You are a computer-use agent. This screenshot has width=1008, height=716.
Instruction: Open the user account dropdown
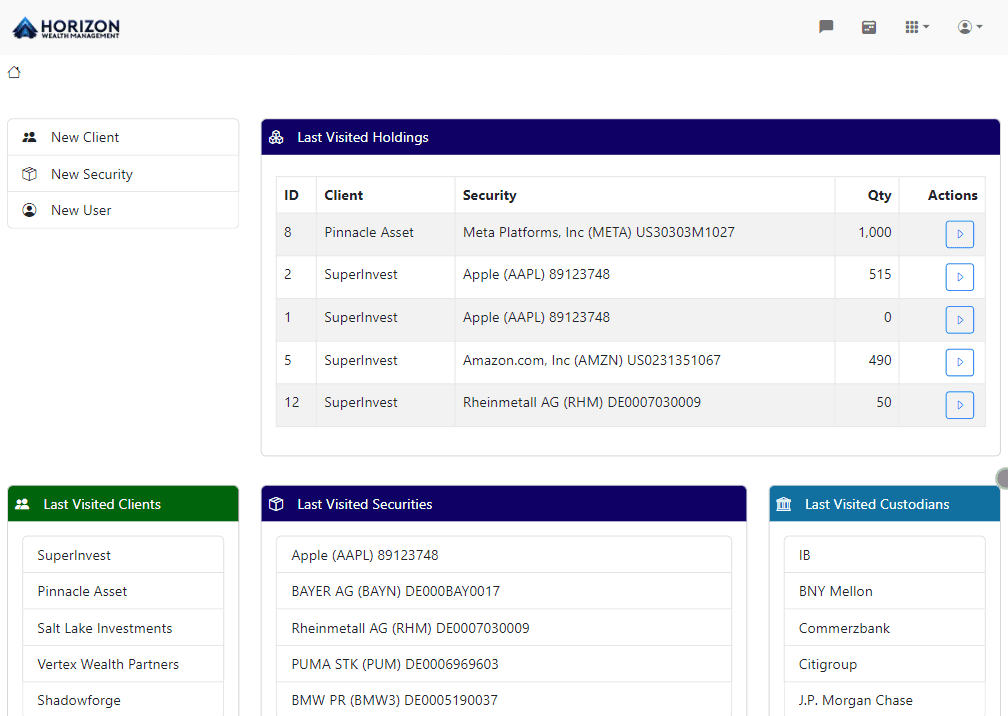click(970, 27)
